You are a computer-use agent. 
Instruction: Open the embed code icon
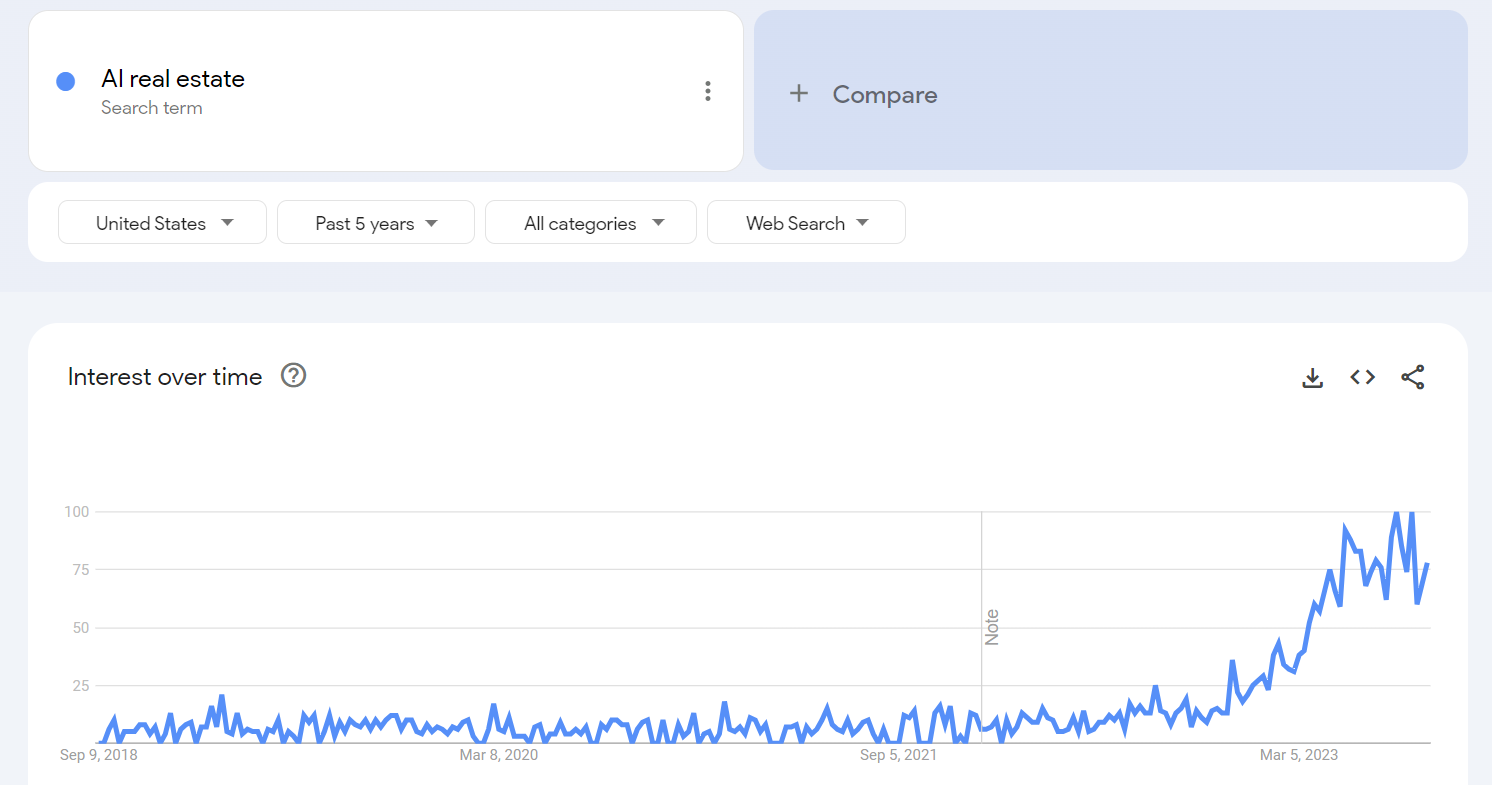1363,377
